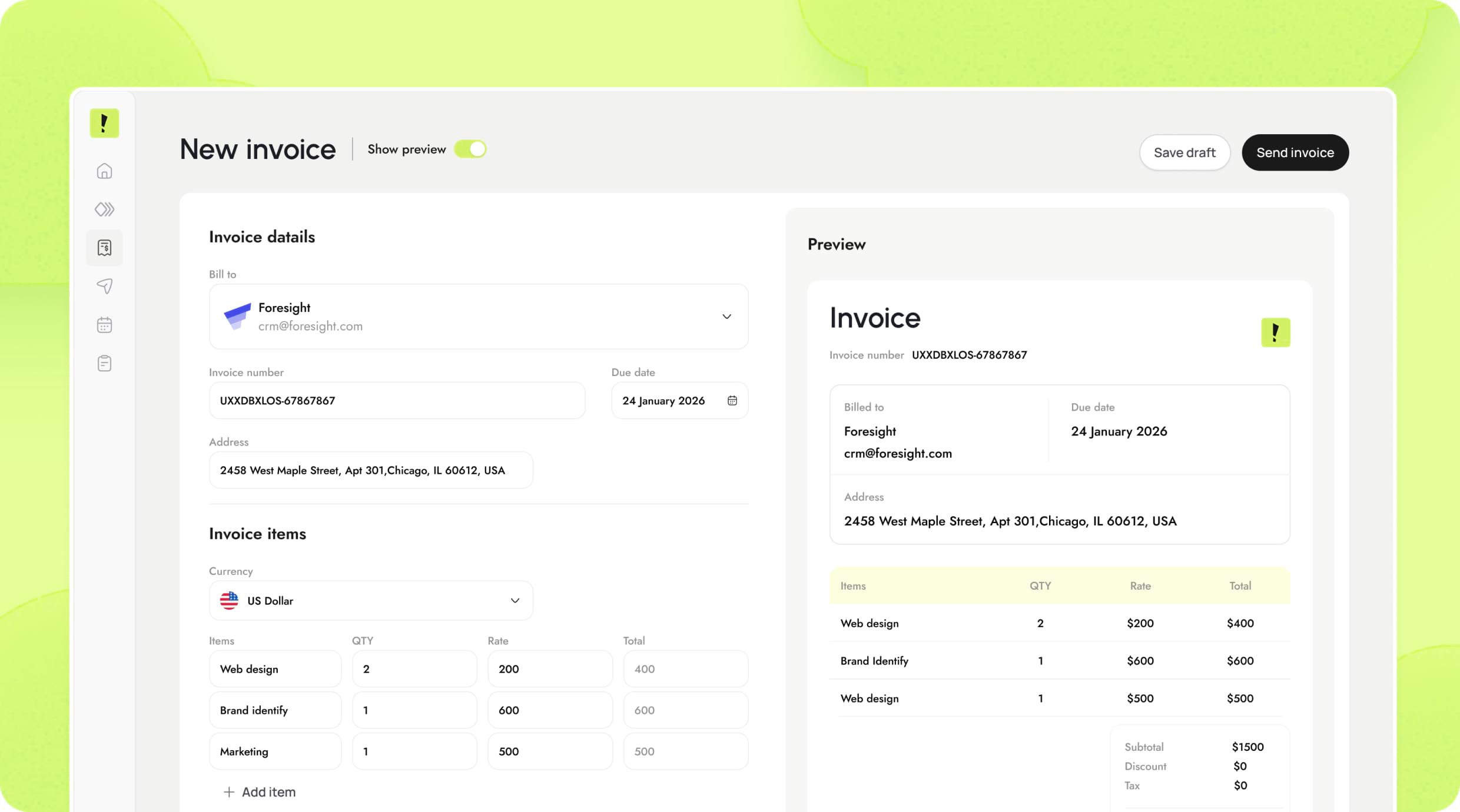The height and width of the screenshot is (812, 1460).
Task: Click the Save draft button
Action: [1184, 152]
